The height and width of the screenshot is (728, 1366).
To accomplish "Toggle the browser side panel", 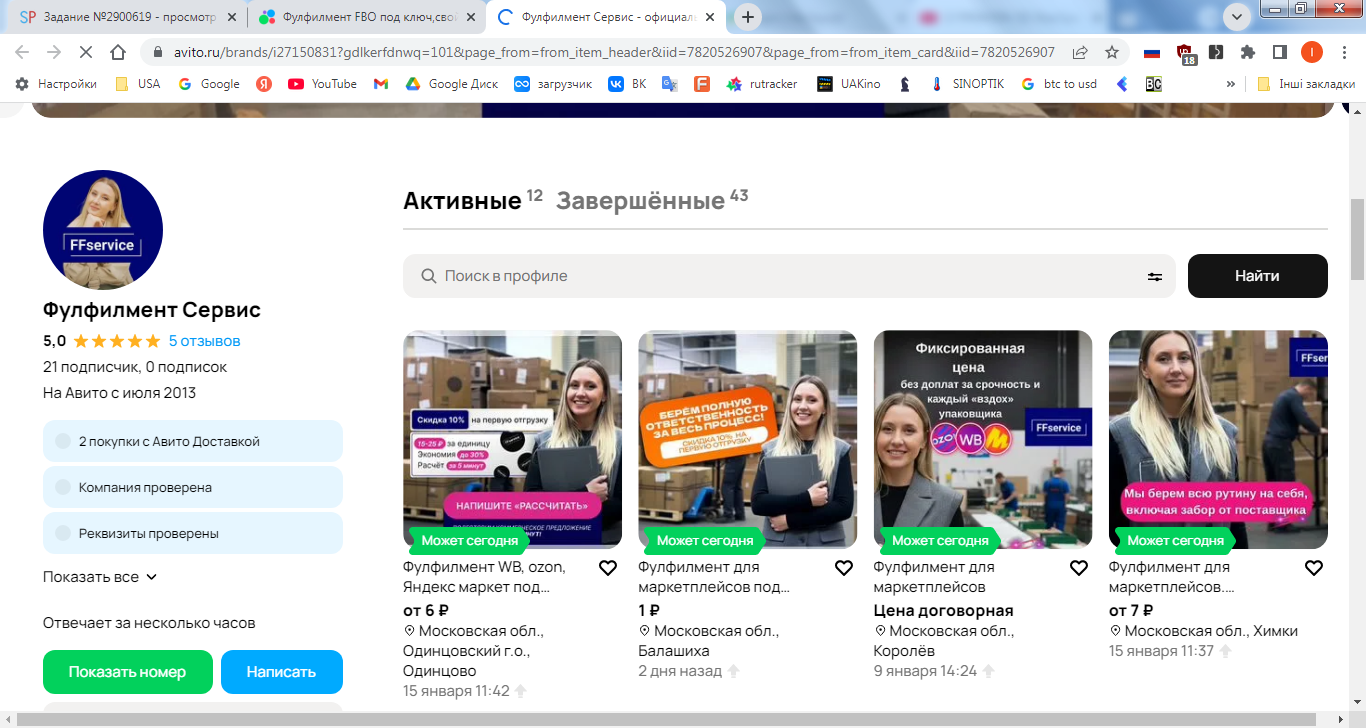I will tap(1279, 52).
